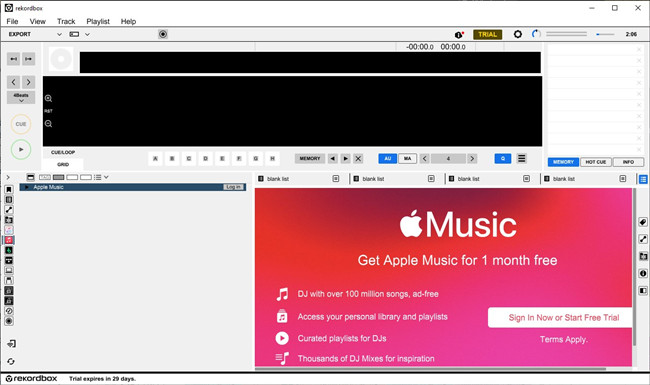The width and height of the screenshot is (650, 385).
Task: Switch to the INFO tab
Action: coord(628,162)
